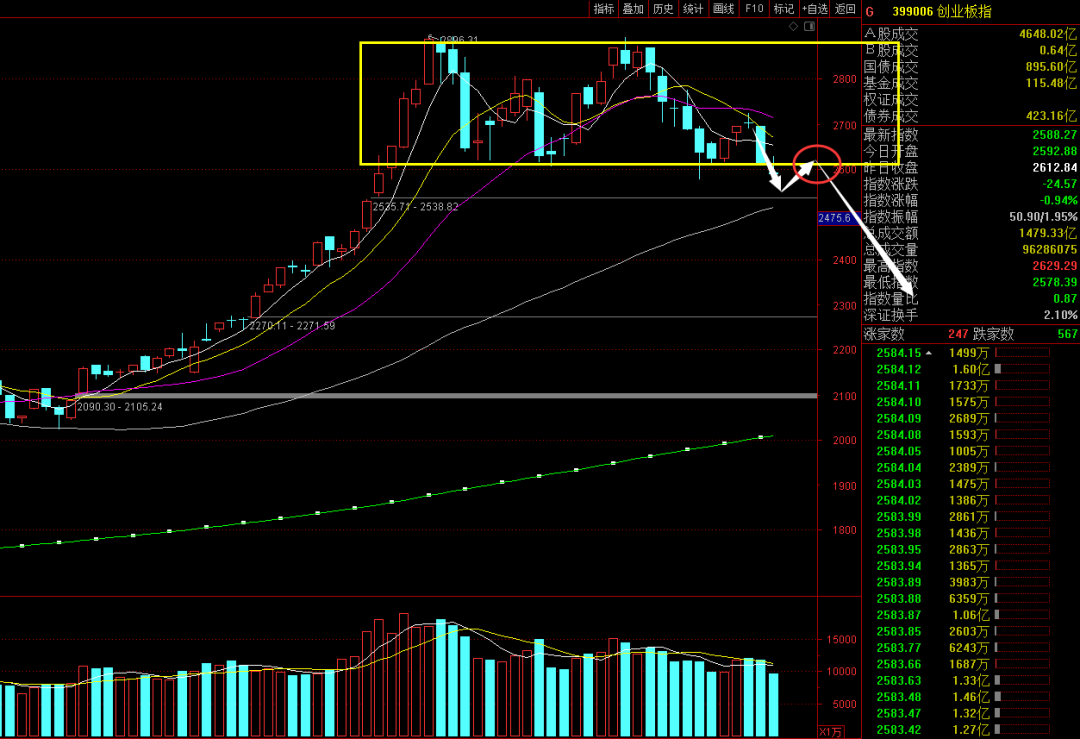The width and height of the screenshot is (1080, 739).
Task: Click the 指数涨幅 value -0.94%
Action: [x=1059, y=200]
